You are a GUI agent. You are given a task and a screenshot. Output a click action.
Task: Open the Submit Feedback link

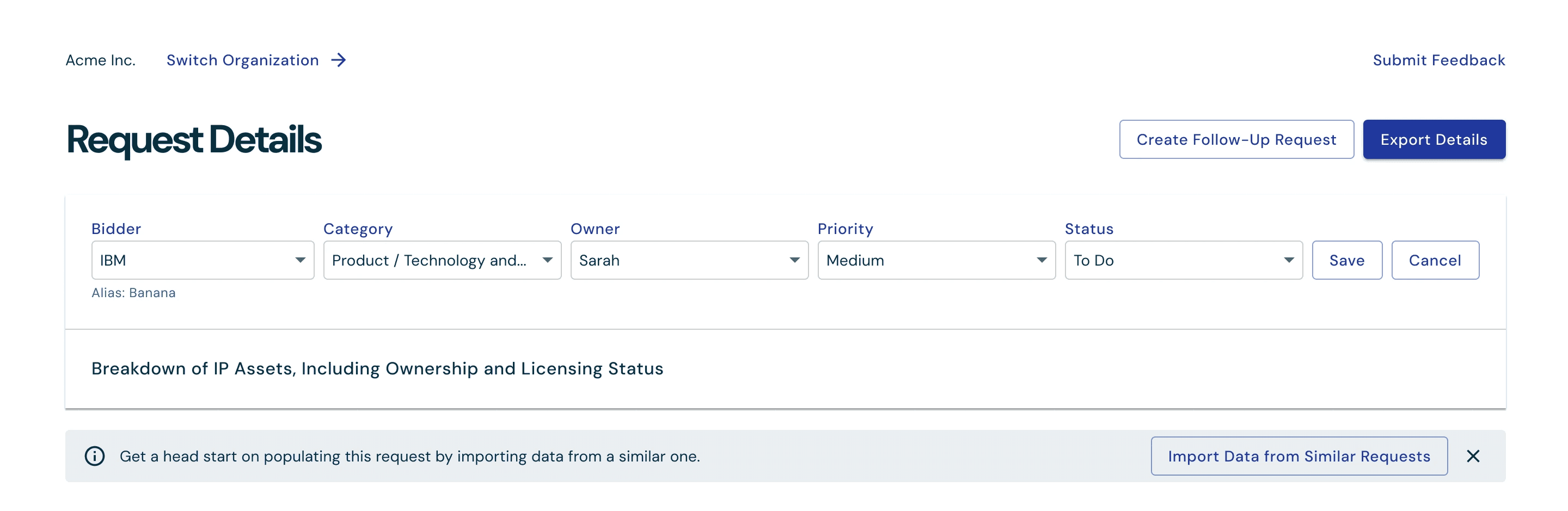pos(1438,60)
